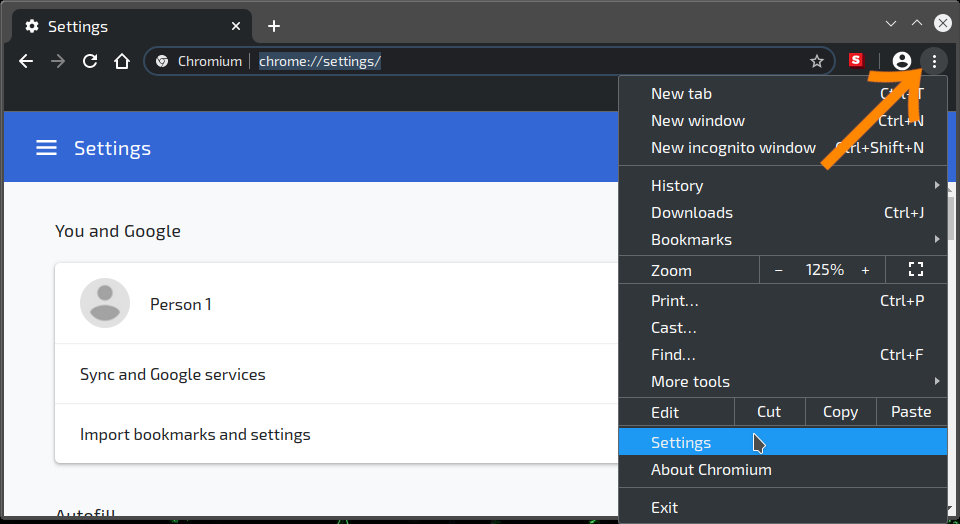Viewport: 960px width, 524px height.
Task: Open About Chromium
Action: click(782, 470)
